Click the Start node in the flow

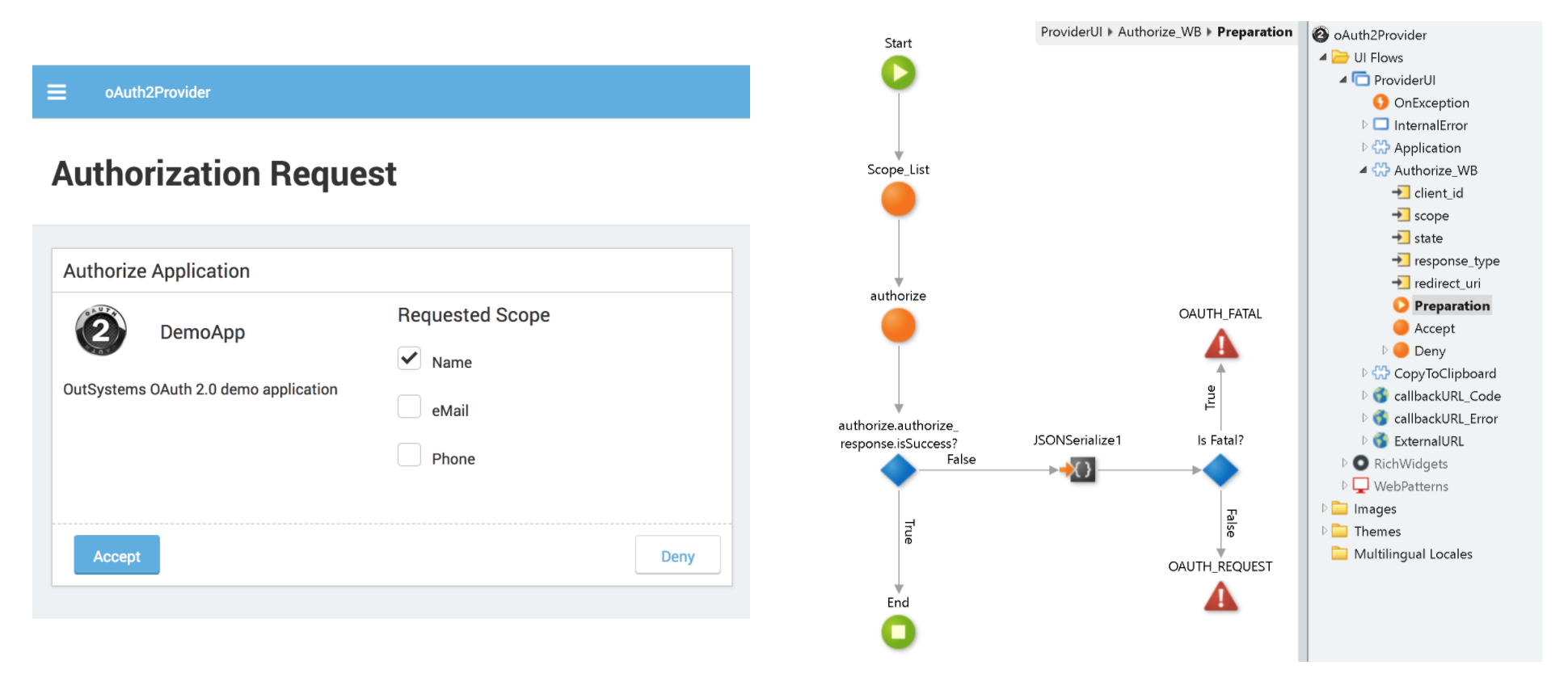899,71
